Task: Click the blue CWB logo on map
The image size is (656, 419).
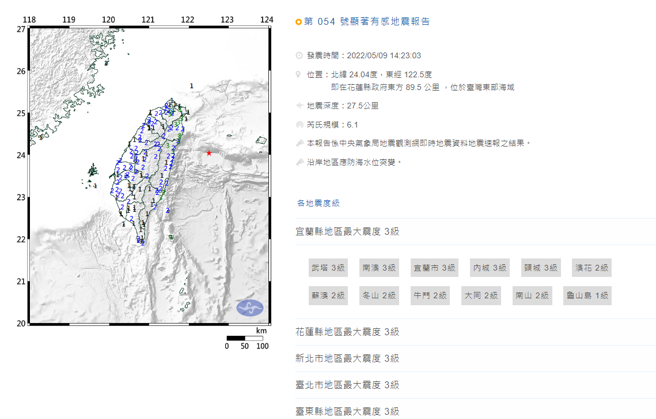Action: point(250,306)
